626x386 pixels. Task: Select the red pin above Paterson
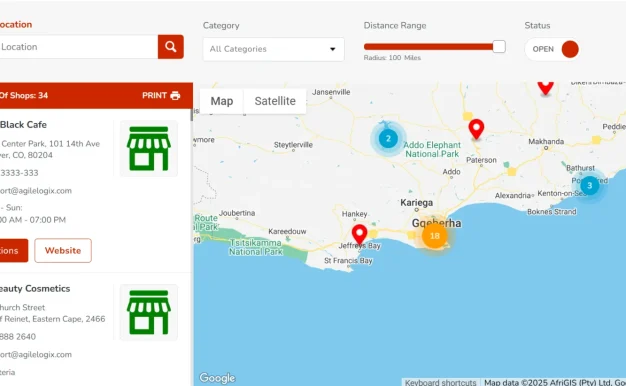click(x=476, y=129)
